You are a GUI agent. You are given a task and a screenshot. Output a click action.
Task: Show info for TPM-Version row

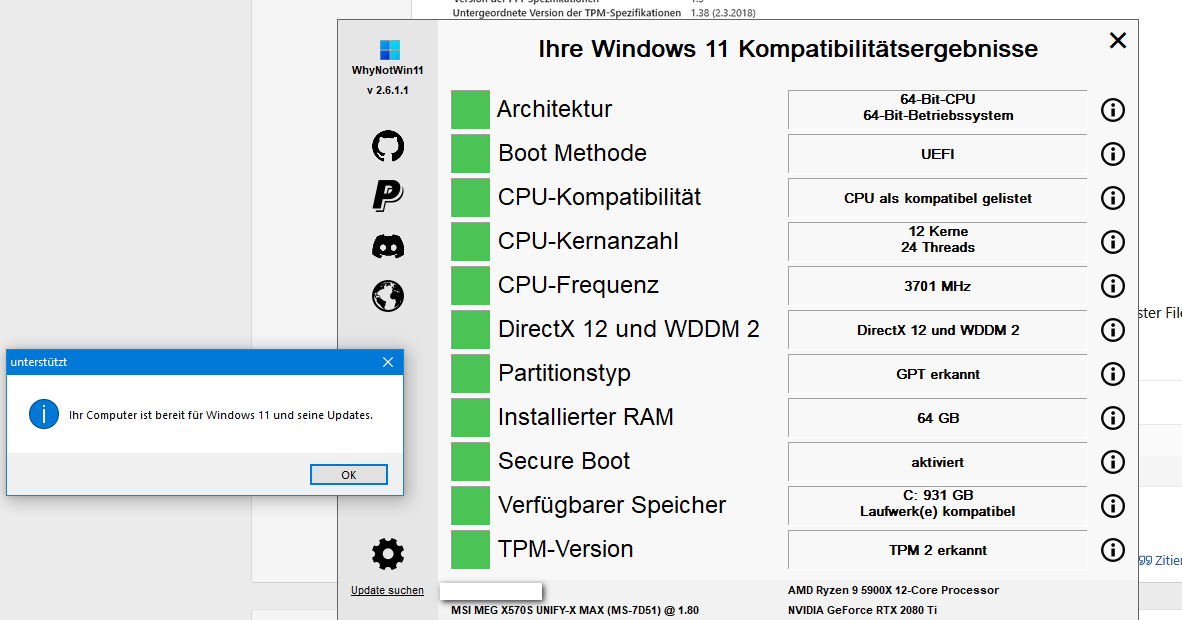click(x=1113, y=550)
